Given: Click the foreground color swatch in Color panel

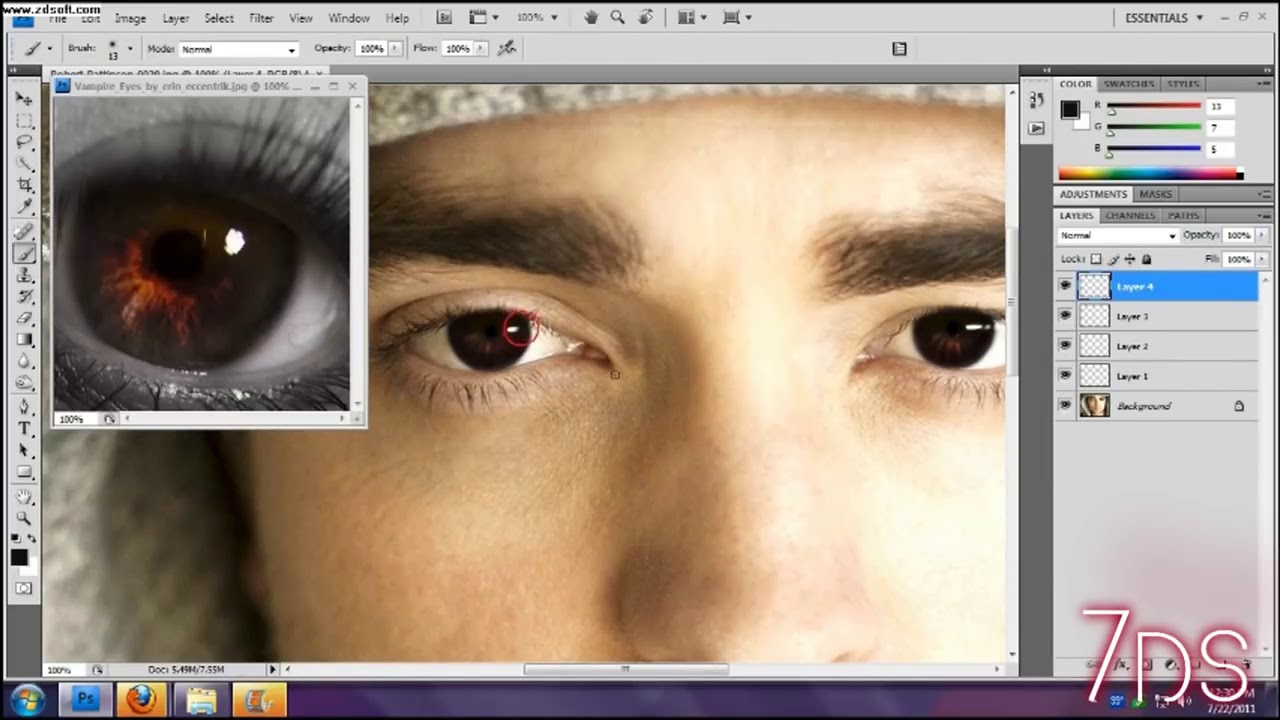Looking at the screenshot, I should point(1070,110).
